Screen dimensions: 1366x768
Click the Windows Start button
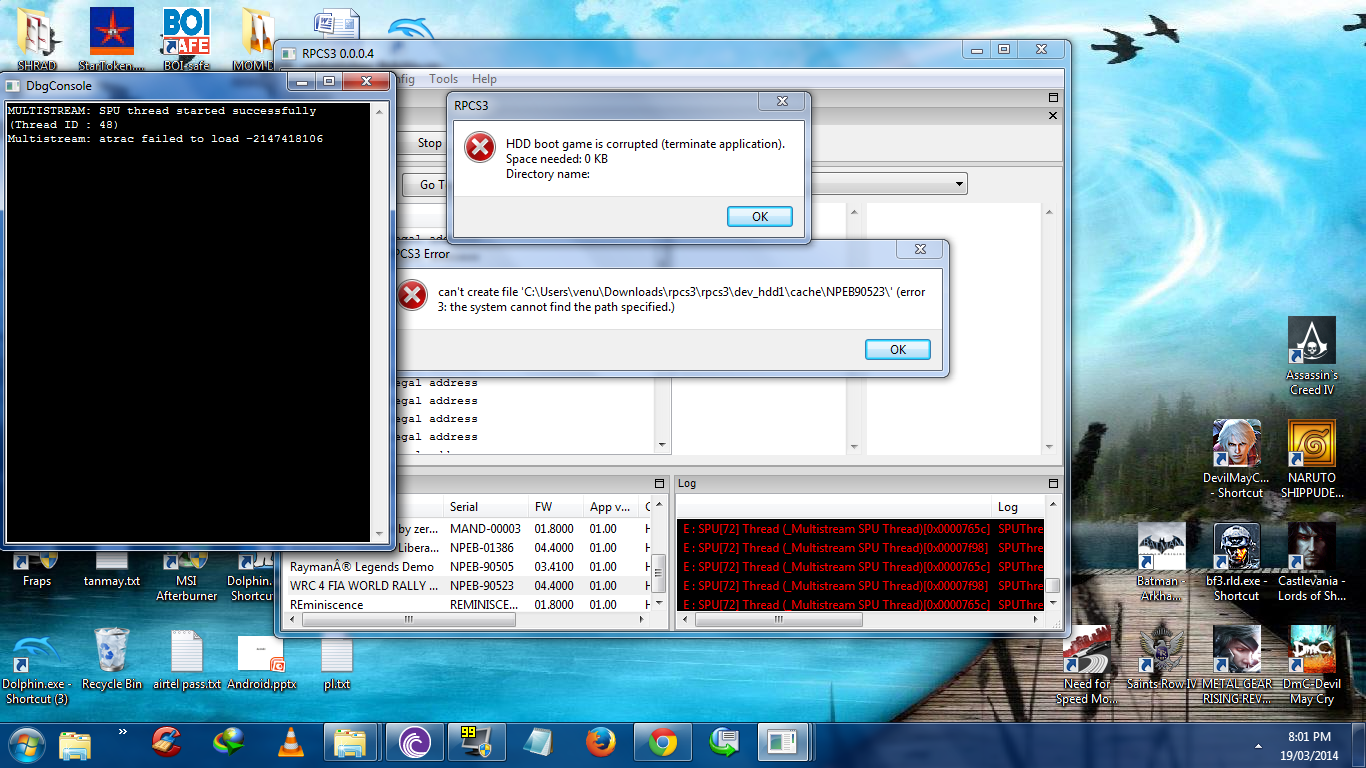(x=25, y=742)
